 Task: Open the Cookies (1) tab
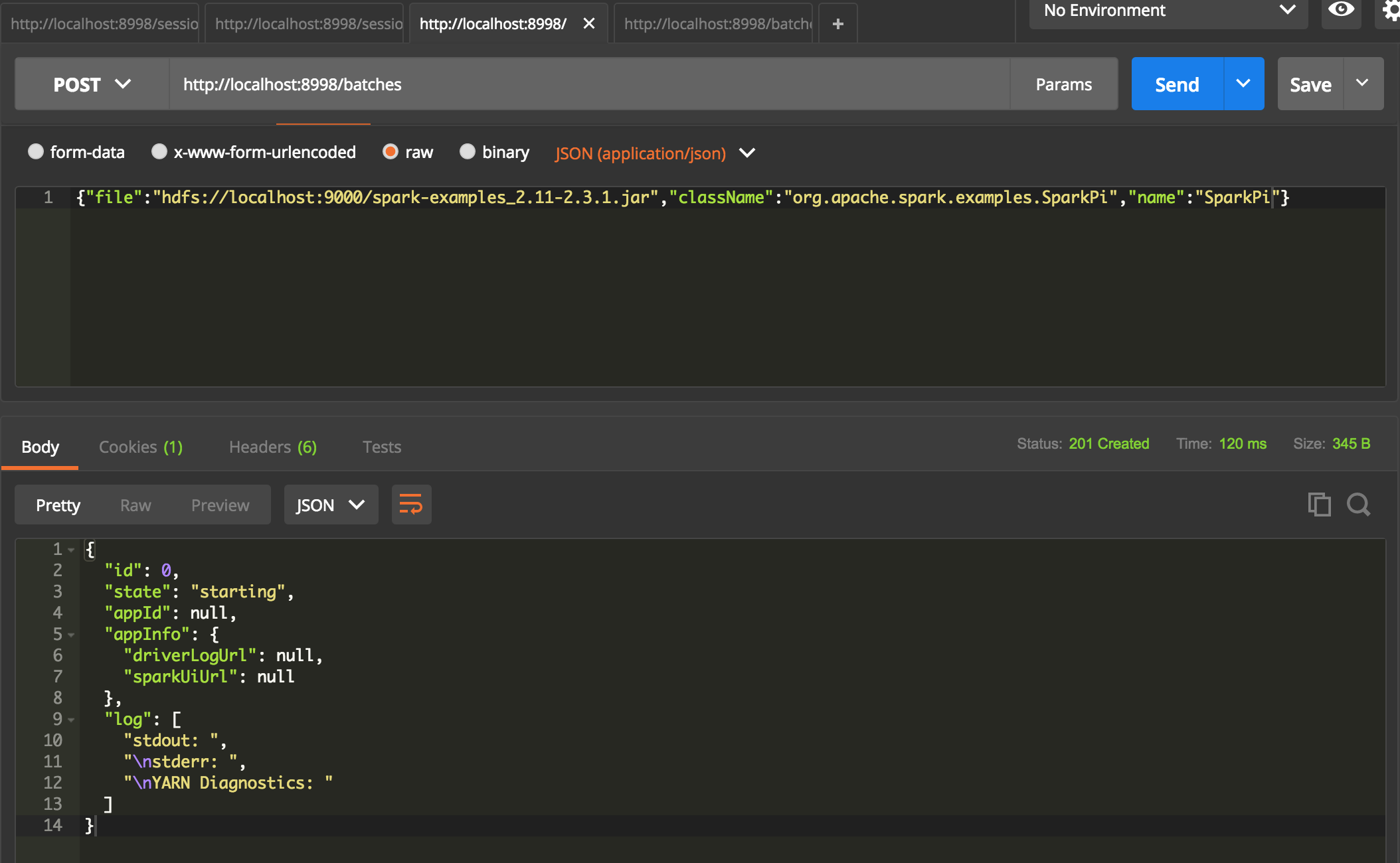point(141,447)
